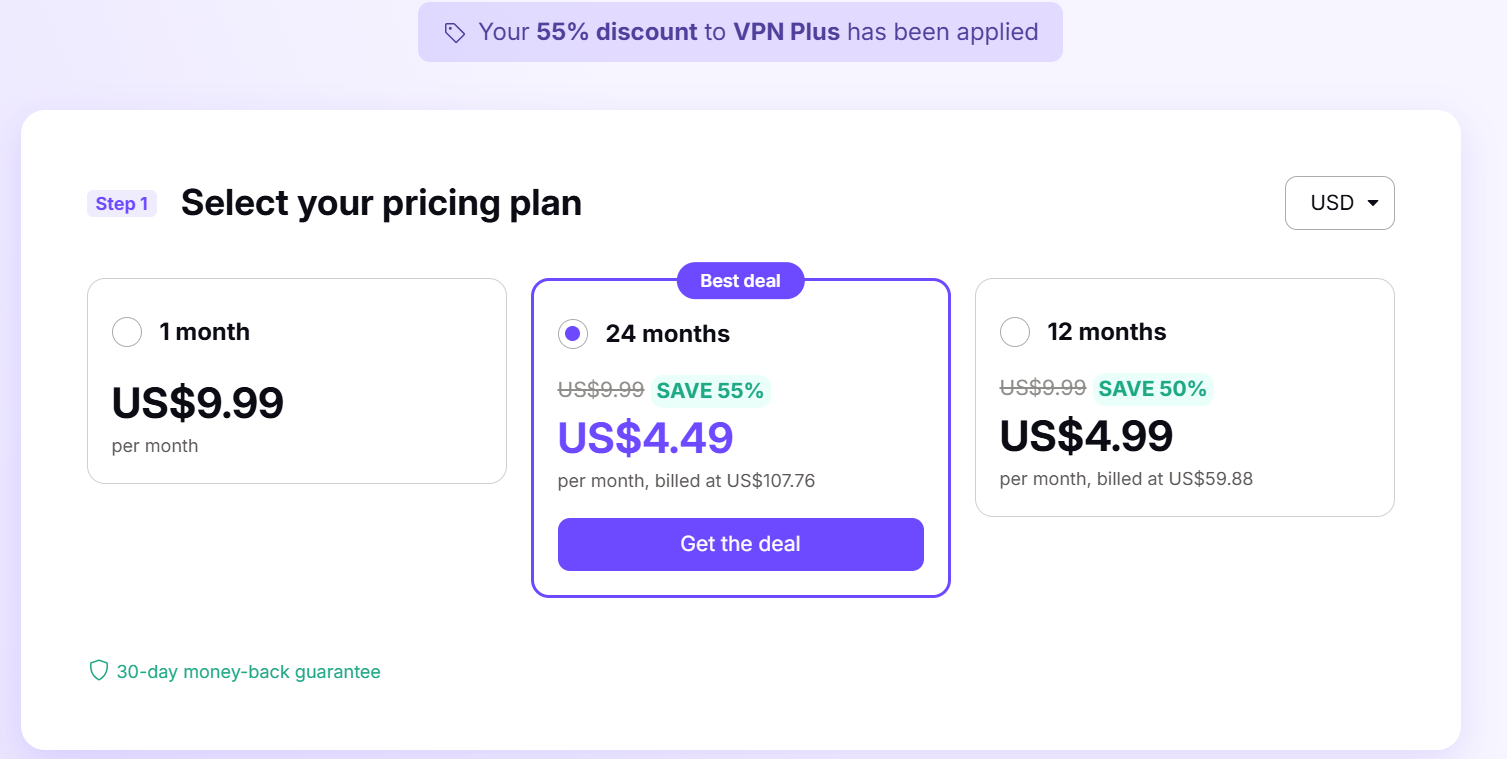Select the 12 months plan radio button
Screen dimensions: 1507x759
tap(1015, 331)
